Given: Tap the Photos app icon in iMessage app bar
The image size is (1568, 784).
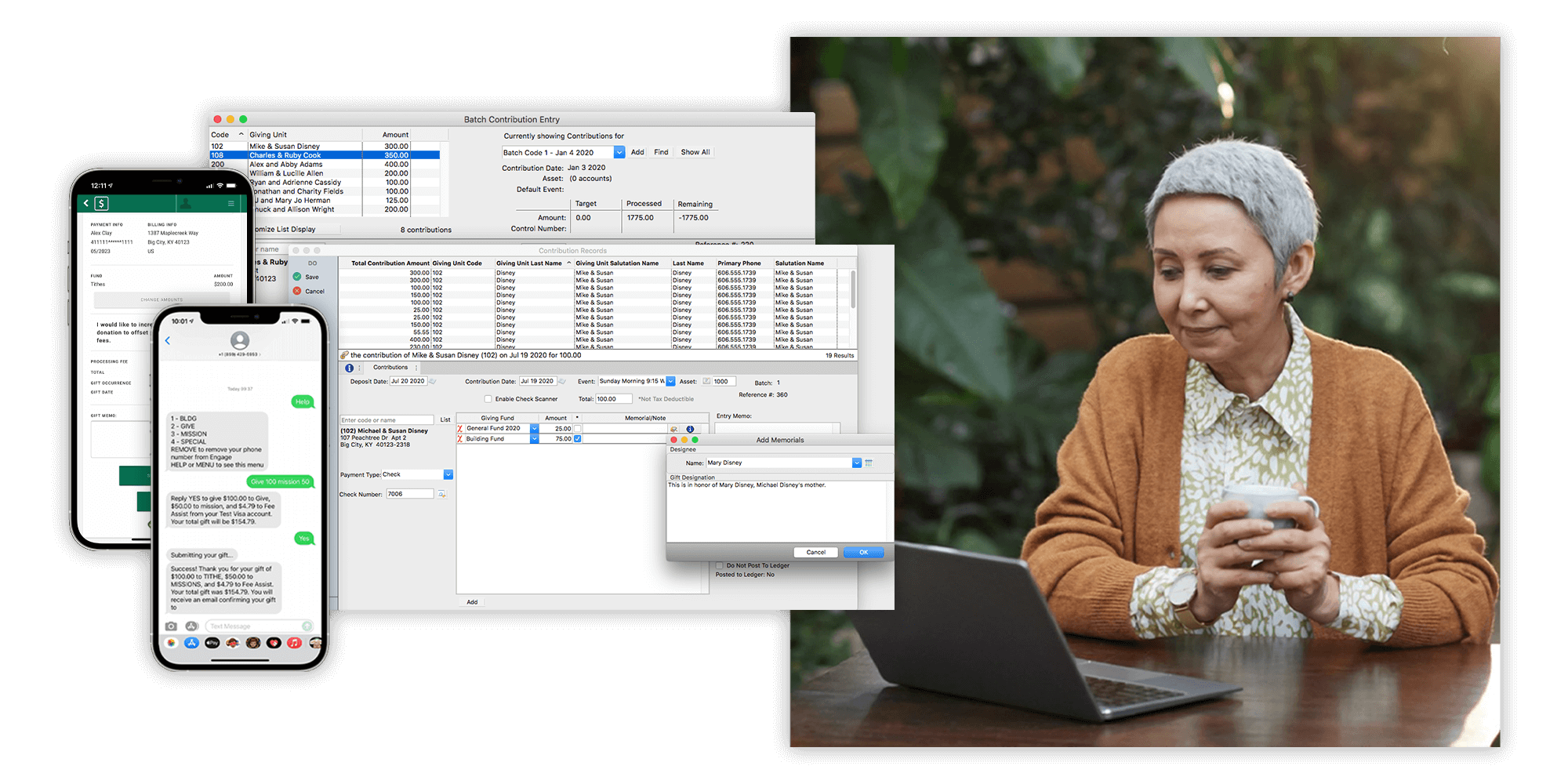Looking at the screenshot, I should pos(171,643).
